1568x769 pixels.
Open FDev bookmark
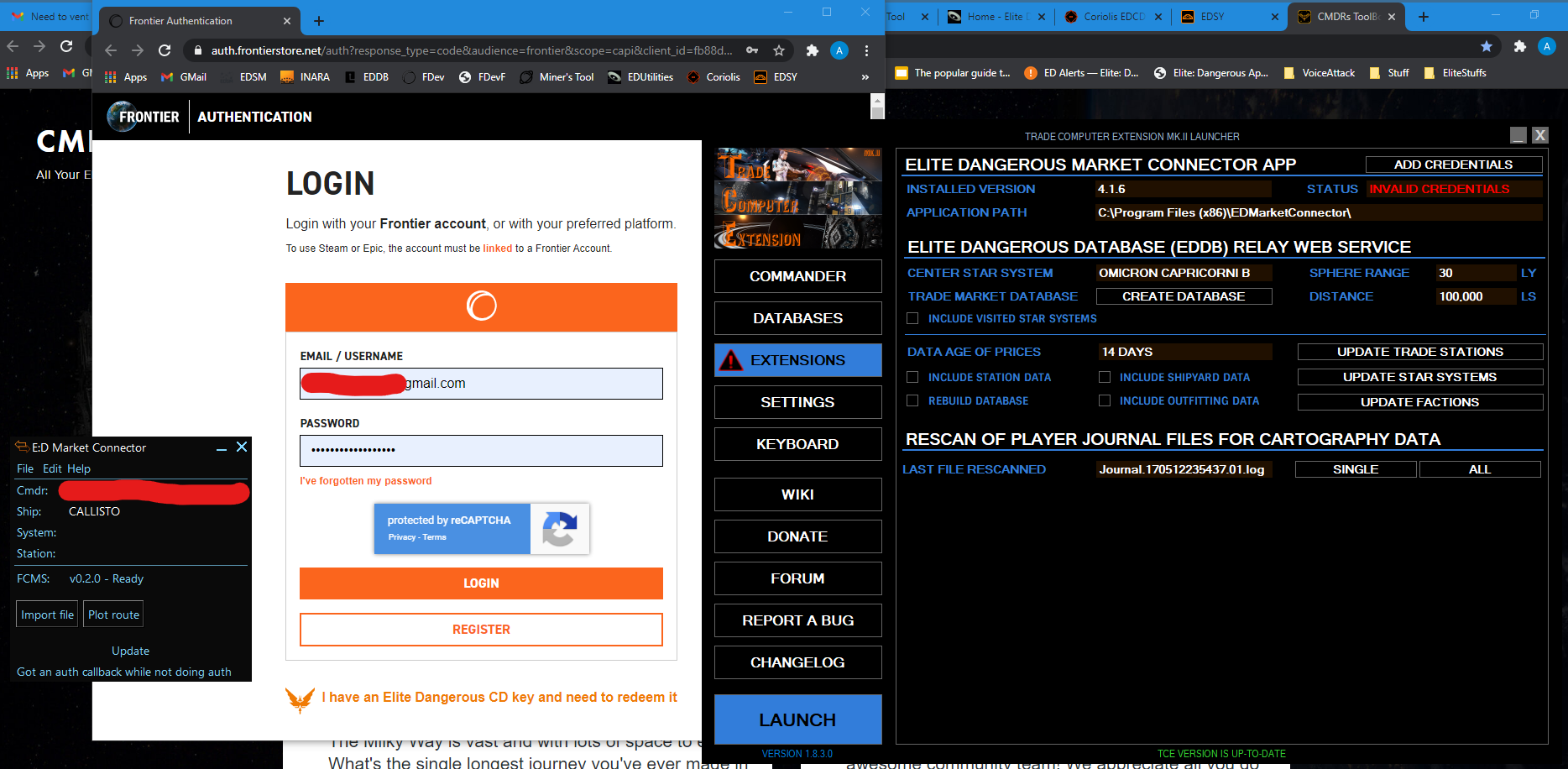pos(424,77)
